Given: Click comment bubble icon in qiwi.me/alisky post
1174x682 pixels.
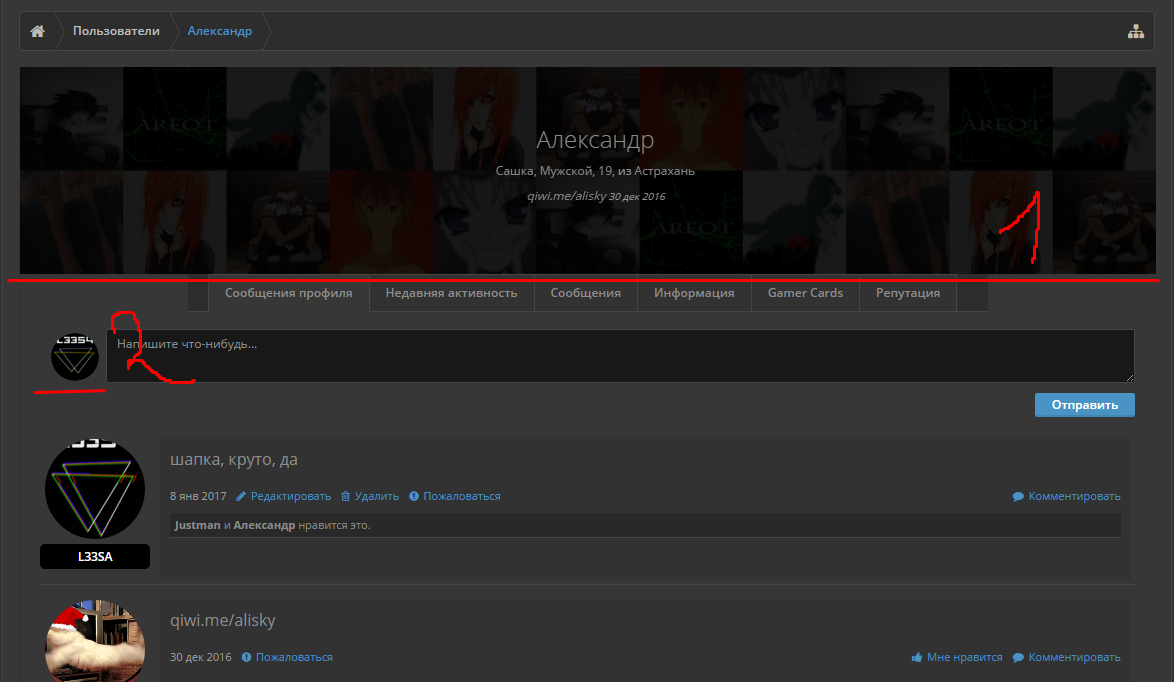Looking at the screenshot, I should click(x=1018, y=657).
